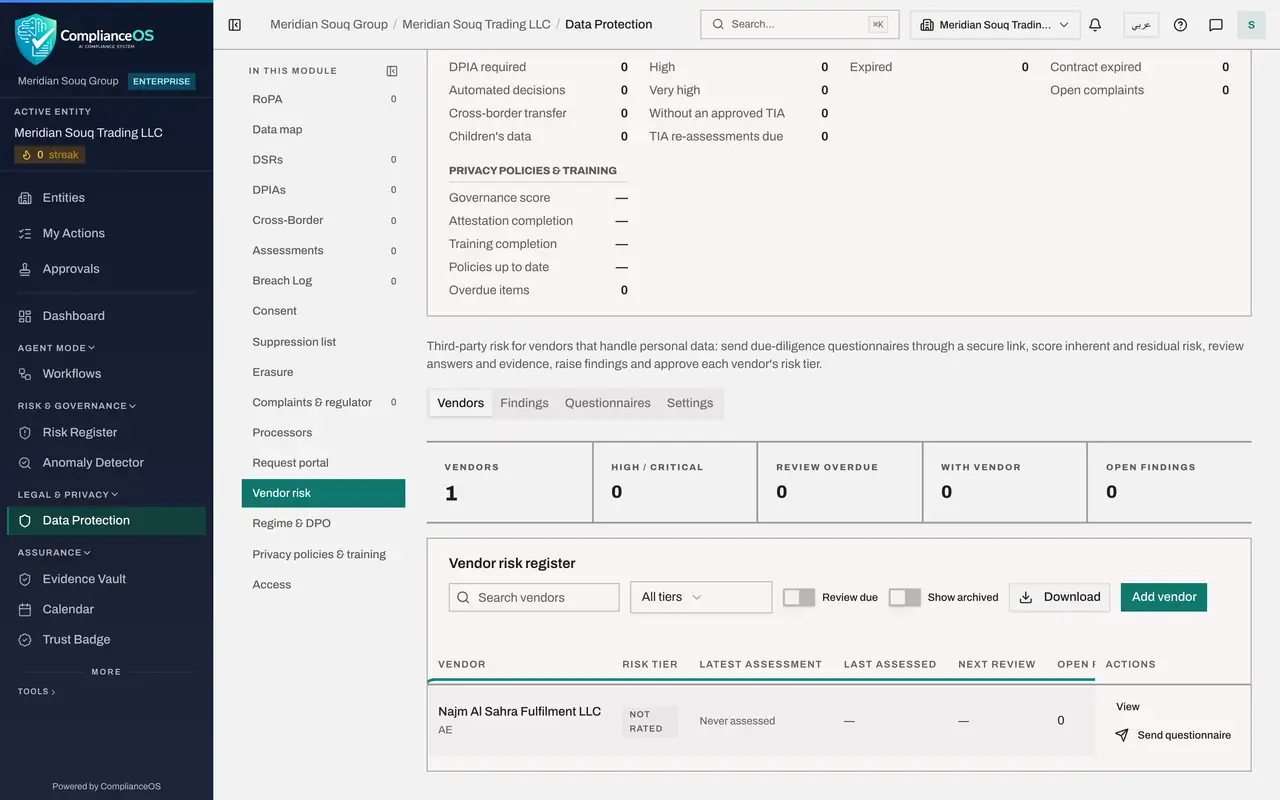Screen dimensions: 1280x800
Task: Toggle the Show archived switch
Action: 904,597
